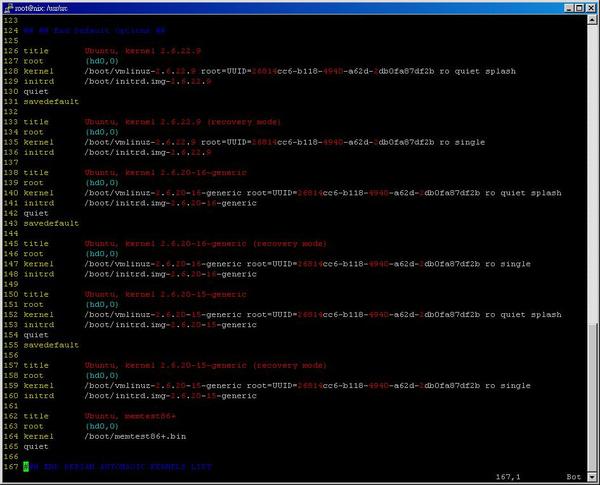Image resolution: width=600 pixels, height=485 pixels.
Task: Click the green cursor block on line 167
Action: [26, 467]
